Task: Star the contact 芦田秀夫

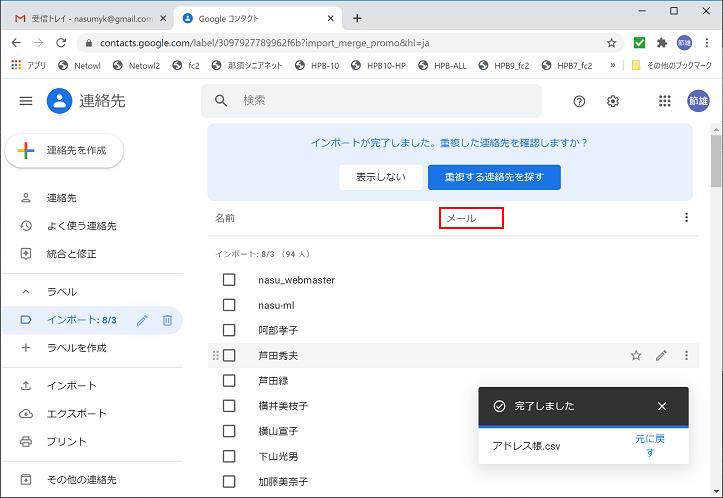Action: [x=636, y=355]
